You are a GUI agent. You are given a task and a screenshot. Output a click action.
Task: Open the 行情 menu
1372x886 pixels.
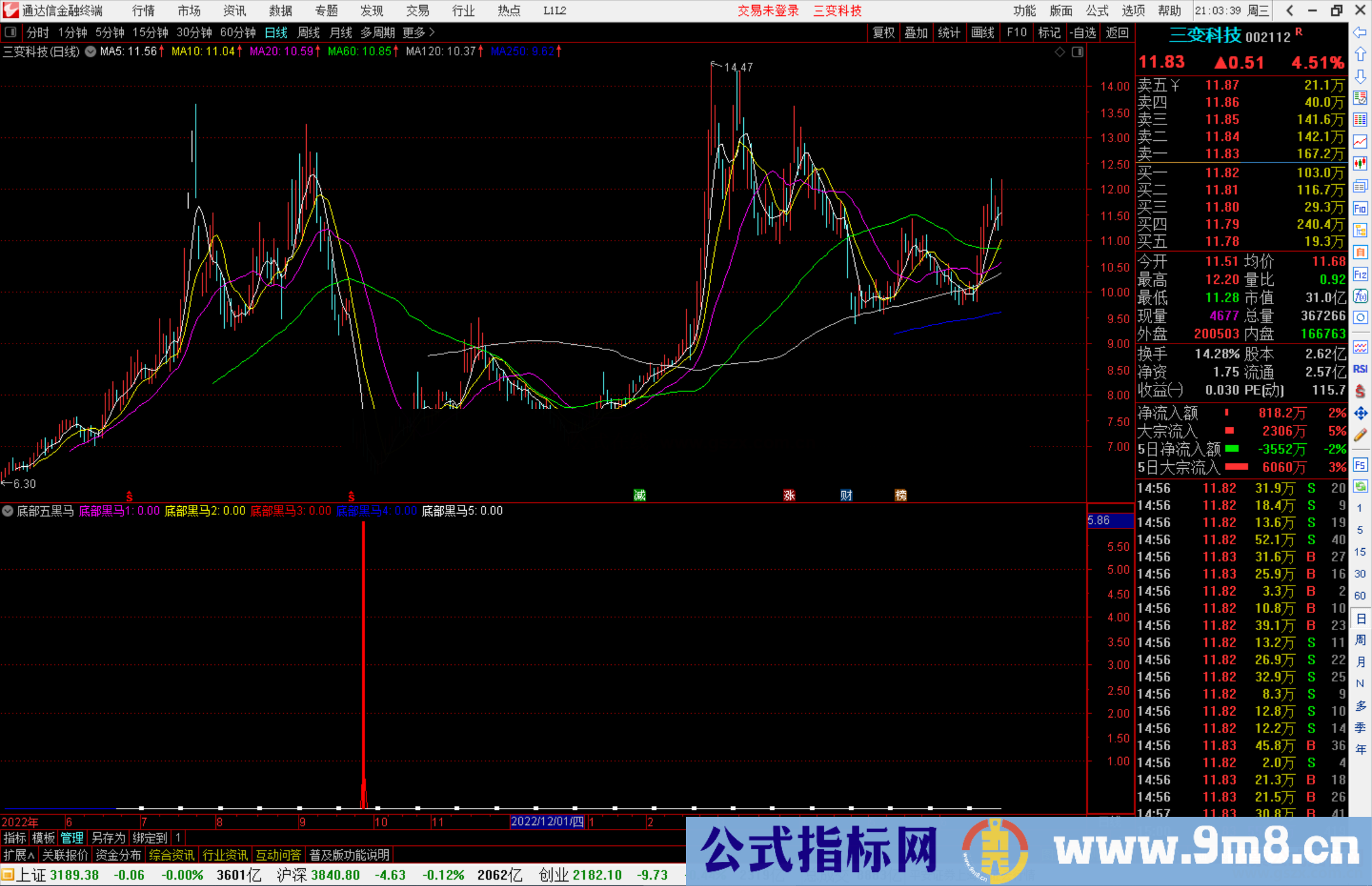pyautogui.click(x=142, y=10)
